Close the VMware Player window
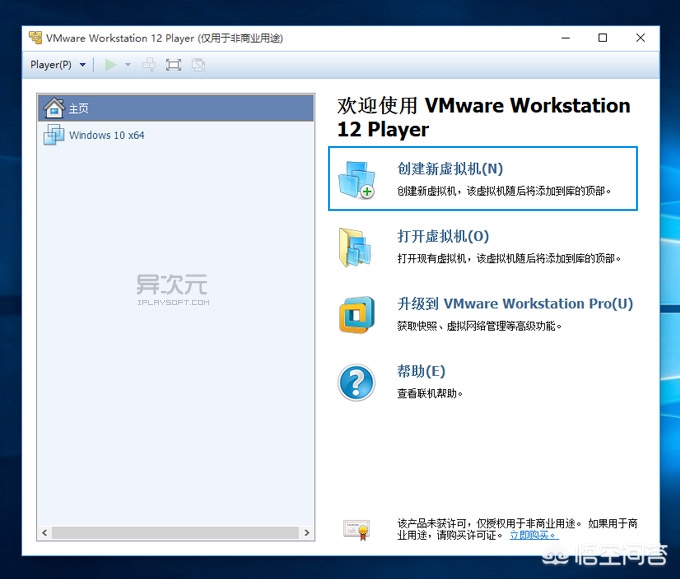The height and width of the screenshot is (579, 680). (x=641, y=38)
